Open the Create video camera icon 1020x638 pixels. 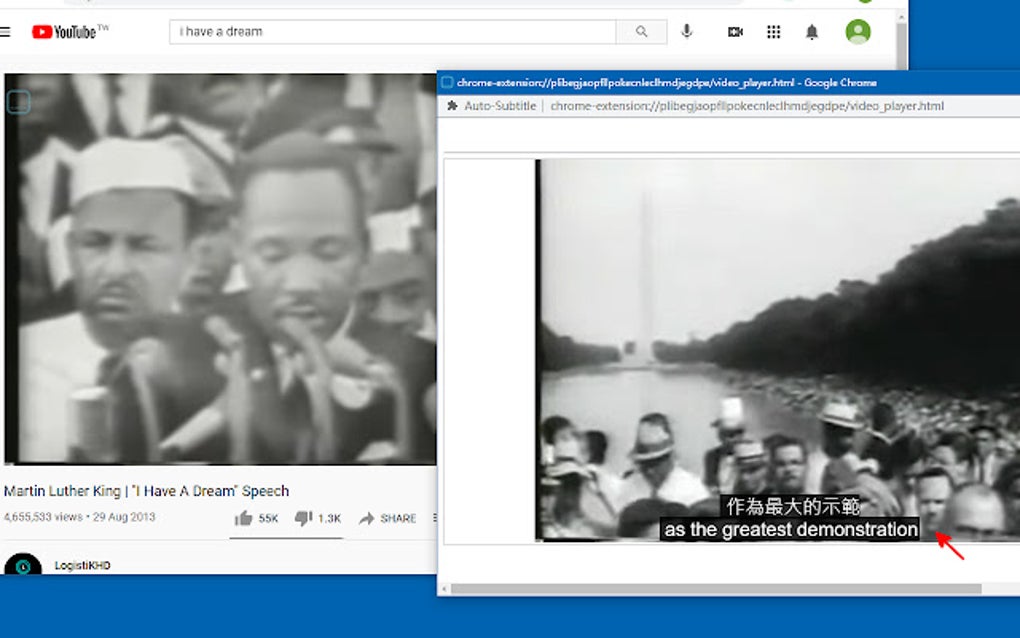(x=734, y=31)
